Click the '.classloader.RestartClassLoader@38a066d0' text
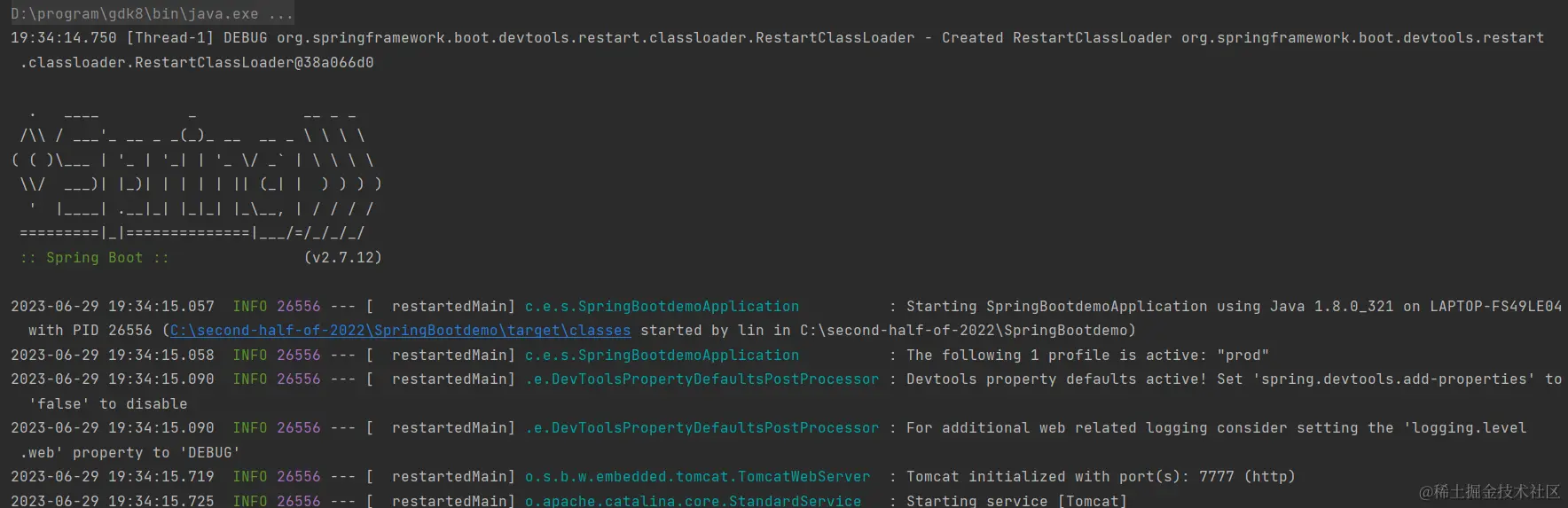Image resolution: width=1568 pixels, height=508 pixels. [x=196, y=63]
